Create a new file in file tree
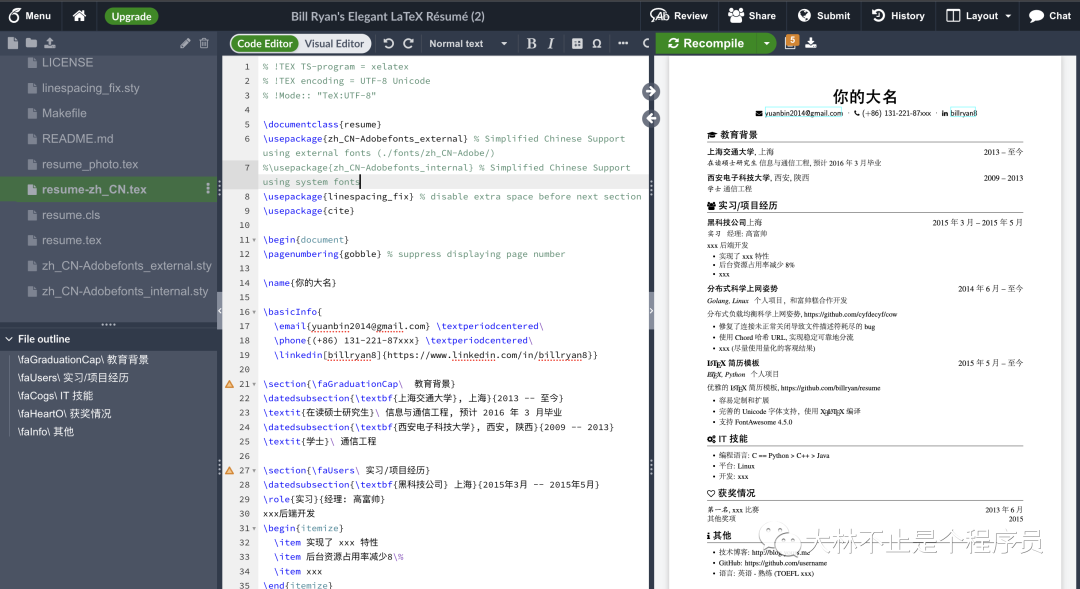The width and height of the screenshot is (1080, 589). (x=13, y=43)
